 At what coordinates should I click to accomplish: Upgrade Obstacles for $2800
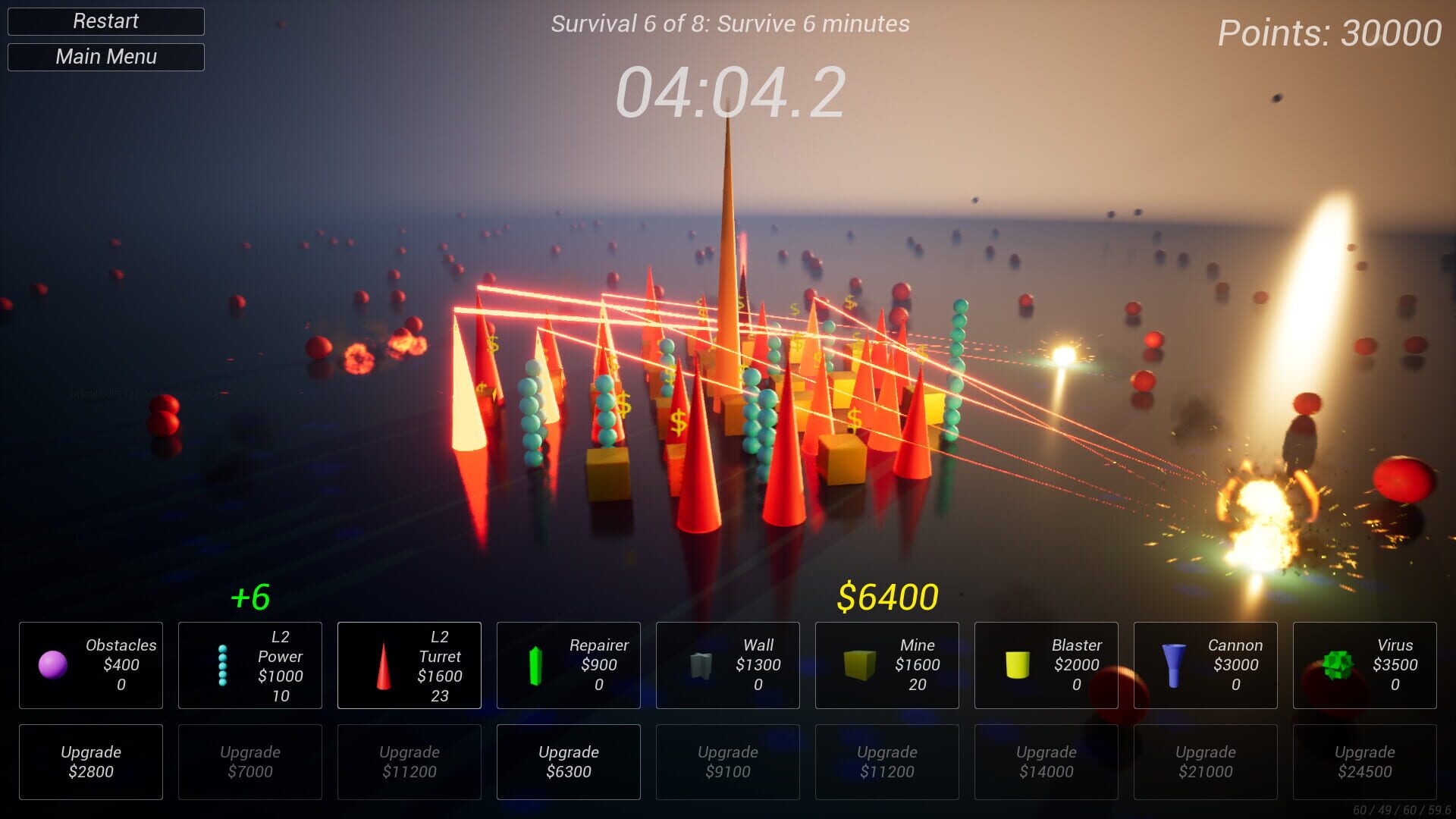pos(91,761)
